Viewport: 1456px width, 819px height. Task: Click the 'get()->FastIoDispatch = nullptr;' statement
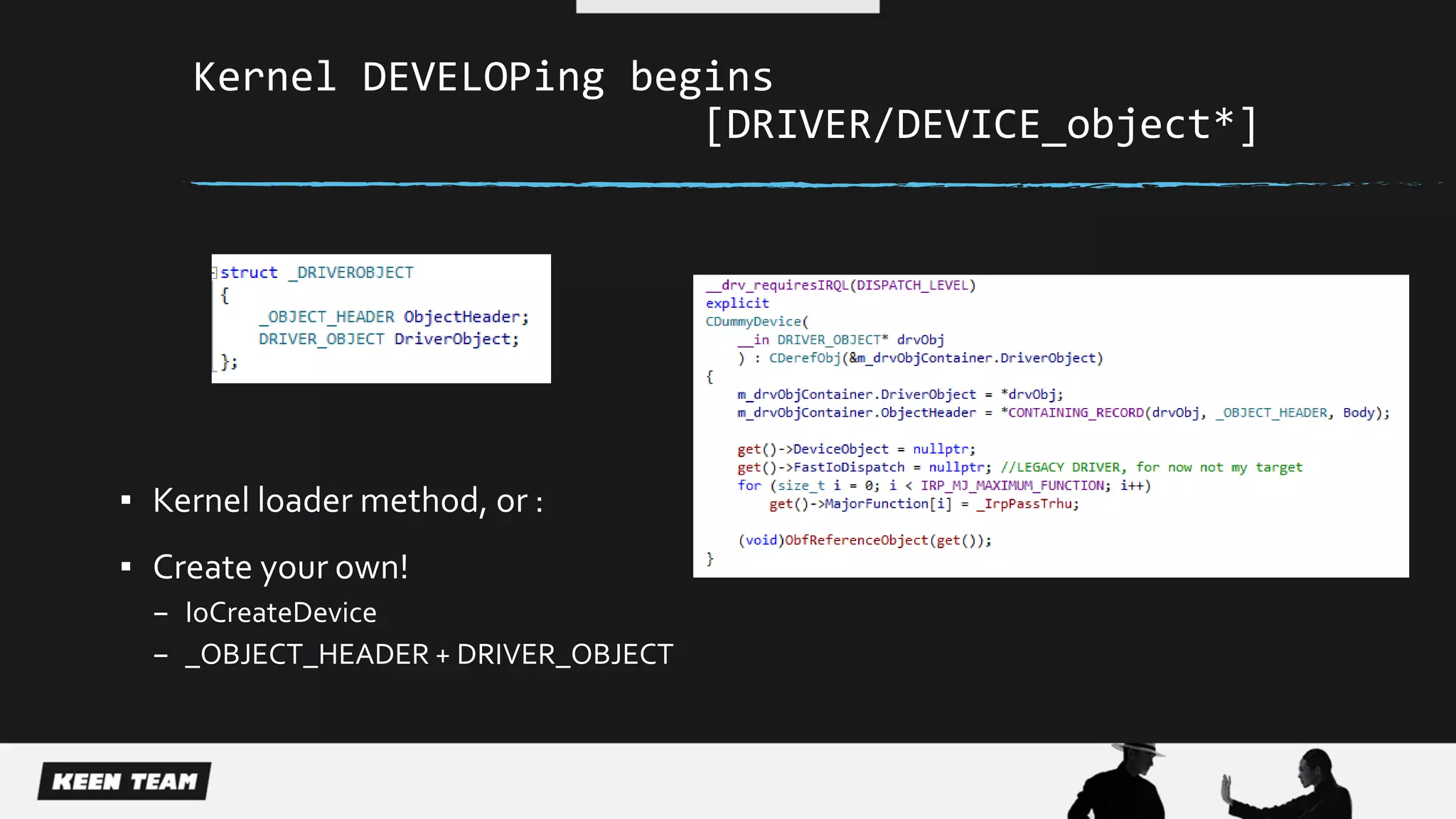[x=864, y=467]
